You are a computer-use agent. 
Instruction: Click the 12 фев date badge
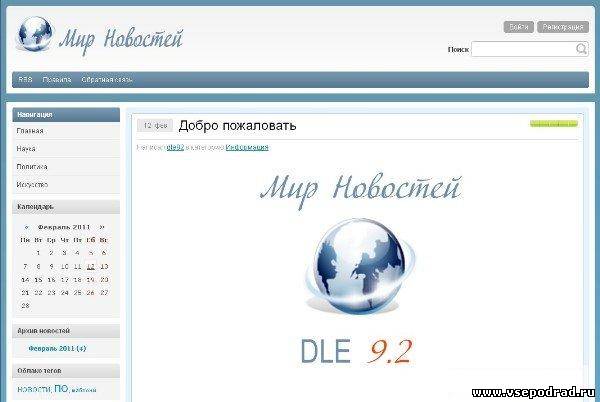tap(155, 125)
